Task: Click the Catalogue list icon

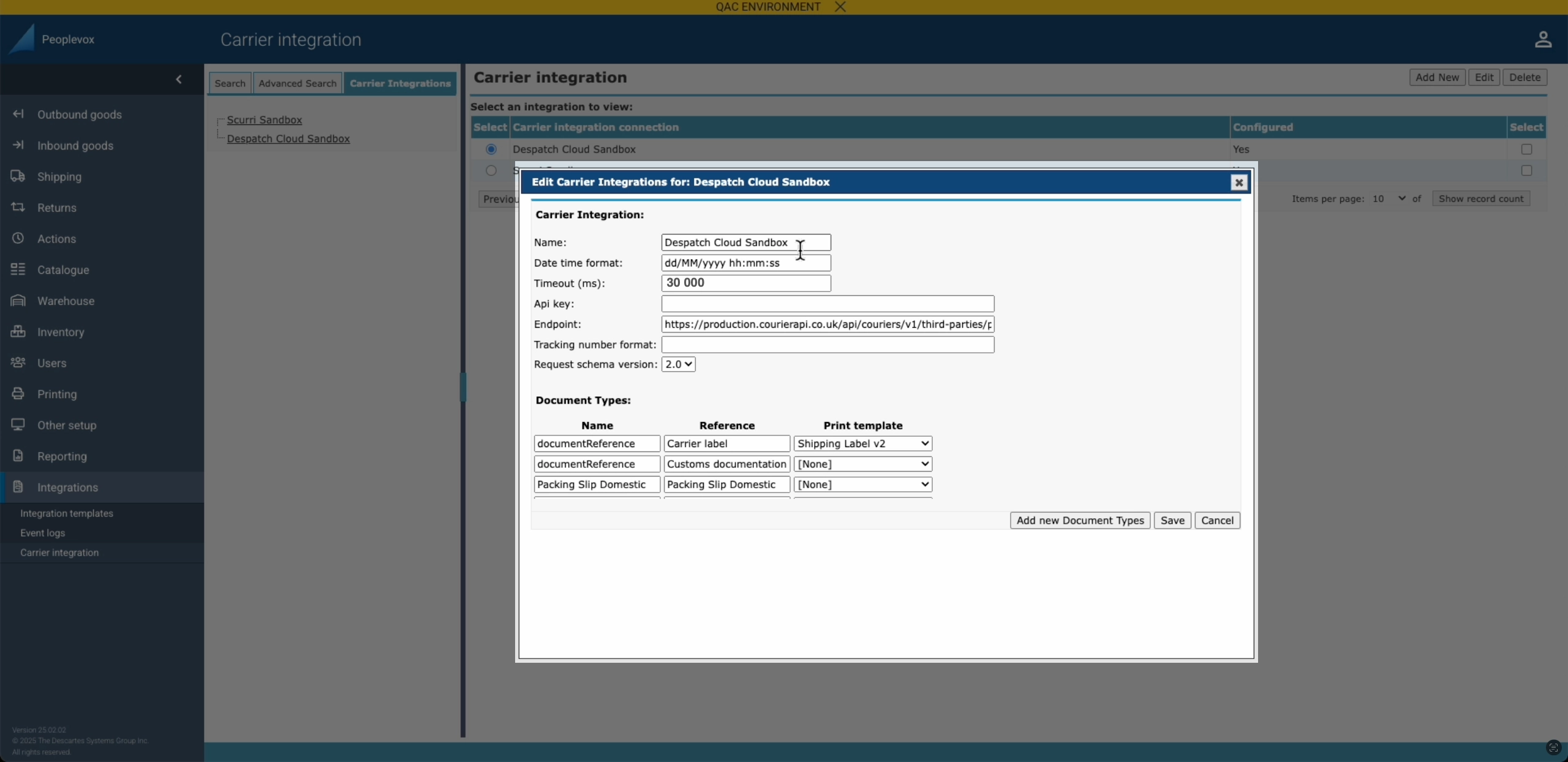Action: [x=18, y=270]
